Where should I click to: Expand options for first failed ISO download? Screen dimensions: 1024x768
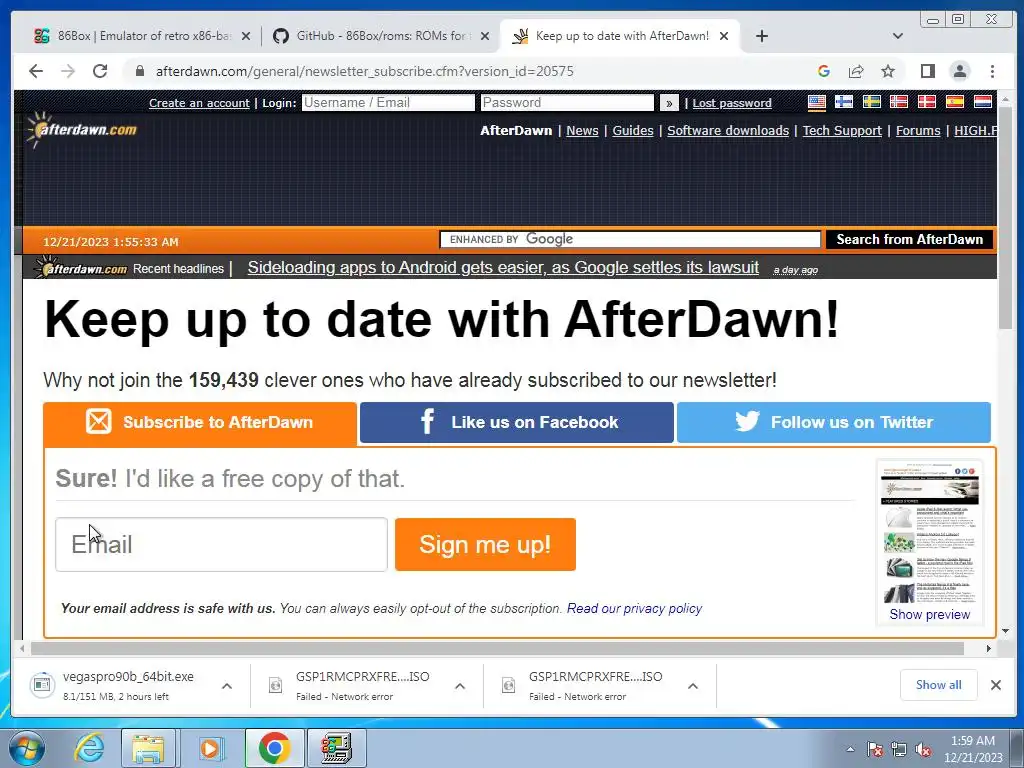[460, 686]
